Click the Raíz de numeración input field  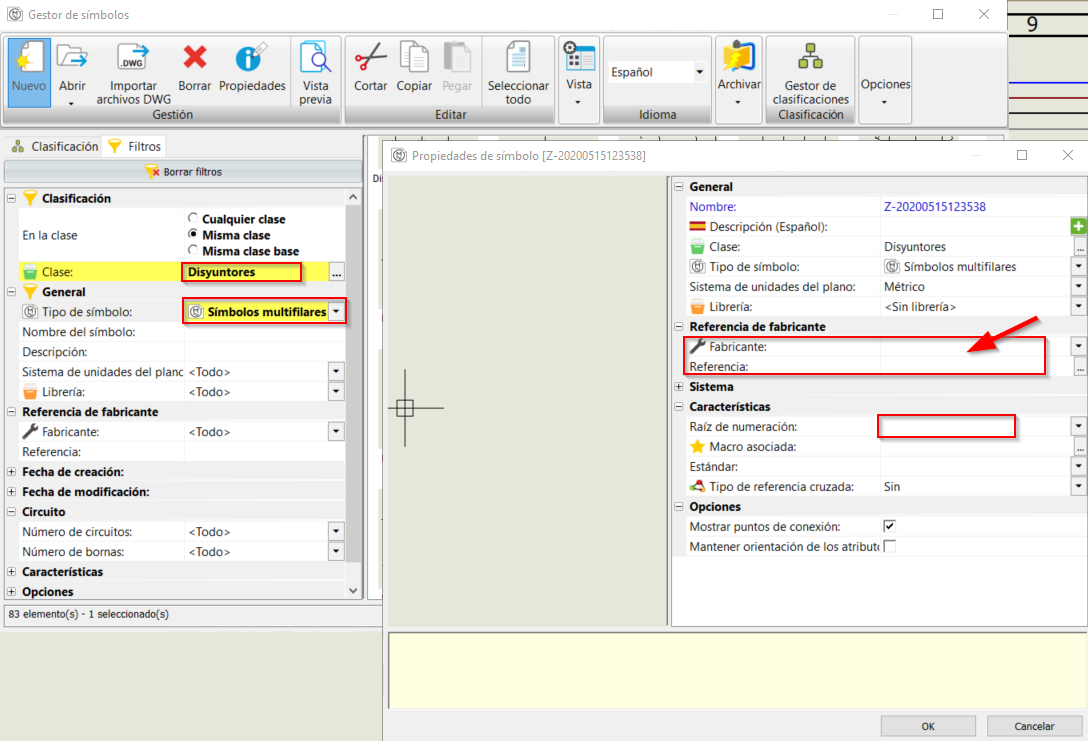pyautogui.click(x=946, y=426)
